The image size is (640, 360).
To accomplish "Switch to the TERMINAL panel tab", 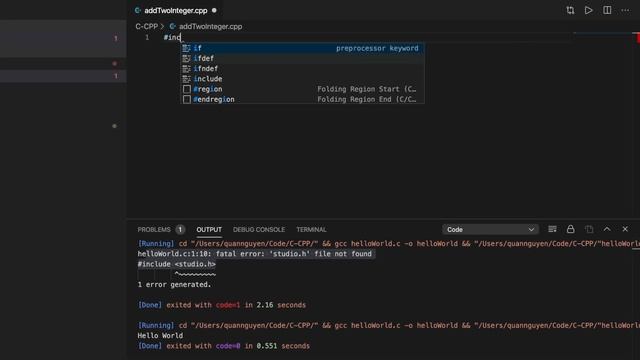I will pyautogui.click(x=311, y=230).
